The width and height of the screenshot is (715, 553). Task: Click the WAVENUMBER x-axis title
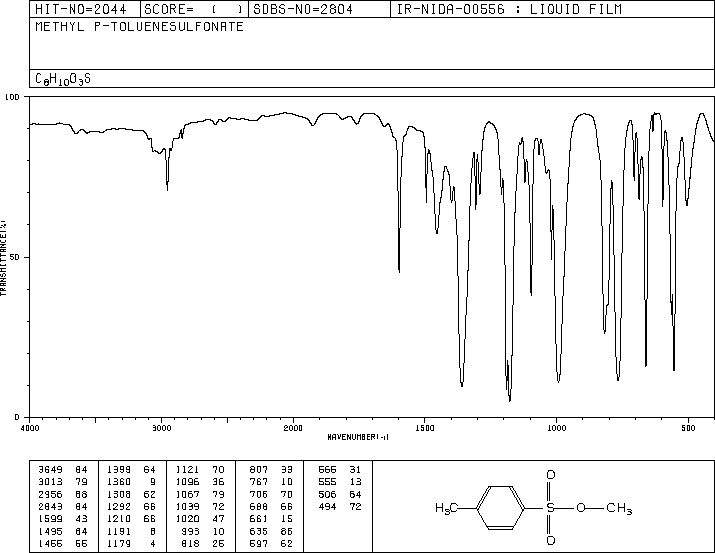(358, 437)
